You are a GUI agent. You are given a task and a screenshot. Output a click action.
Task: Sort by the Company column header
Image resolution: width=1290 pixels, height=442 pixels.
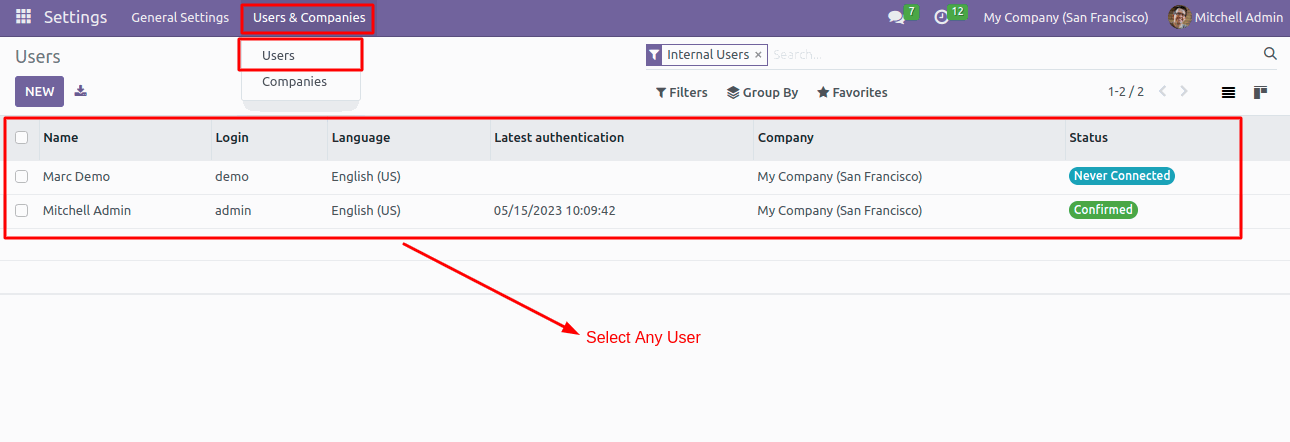(x=786, y=138)
